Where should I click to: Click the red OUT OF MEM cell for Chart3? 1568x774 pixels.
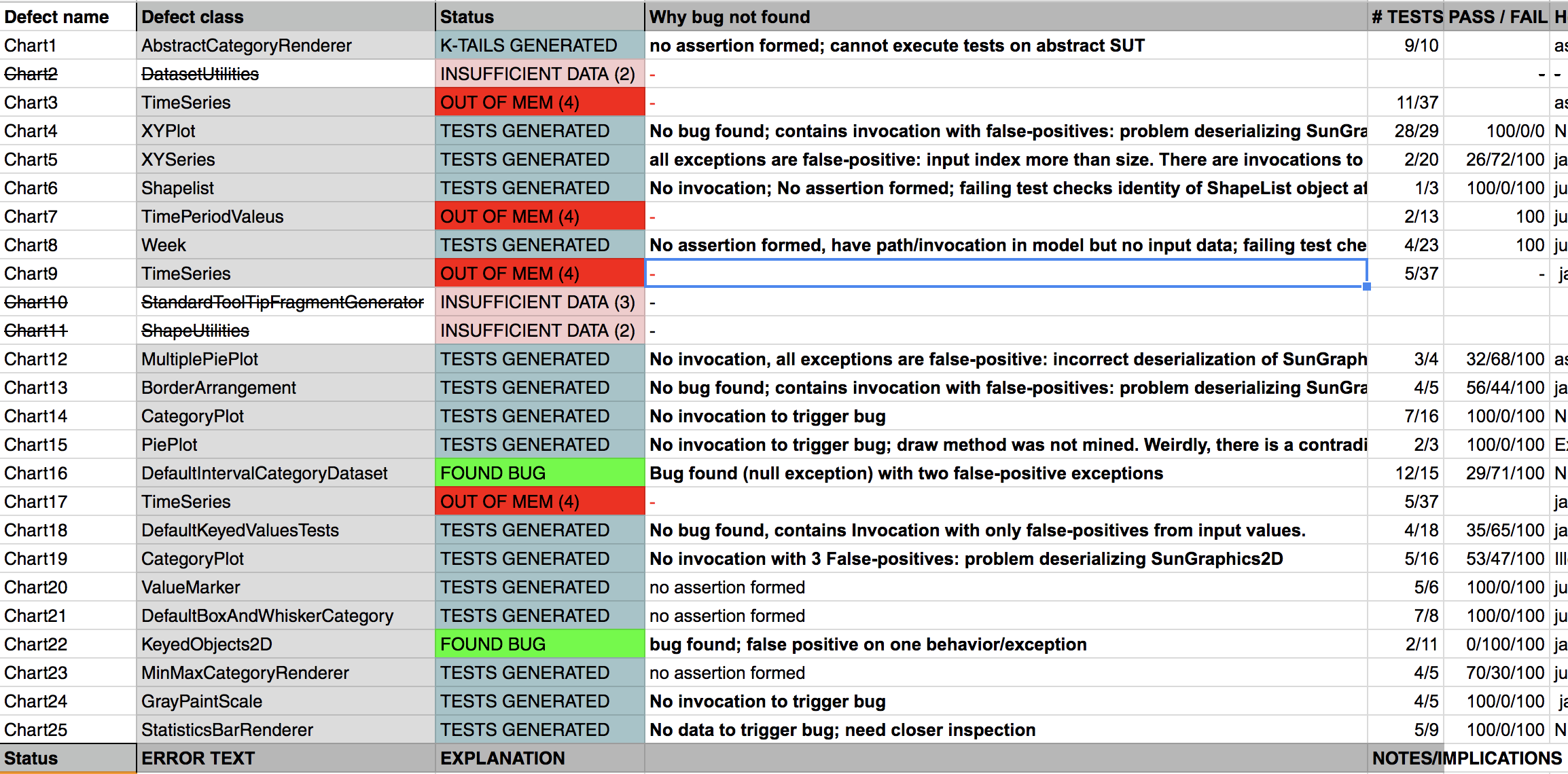[x=539, y=103]
